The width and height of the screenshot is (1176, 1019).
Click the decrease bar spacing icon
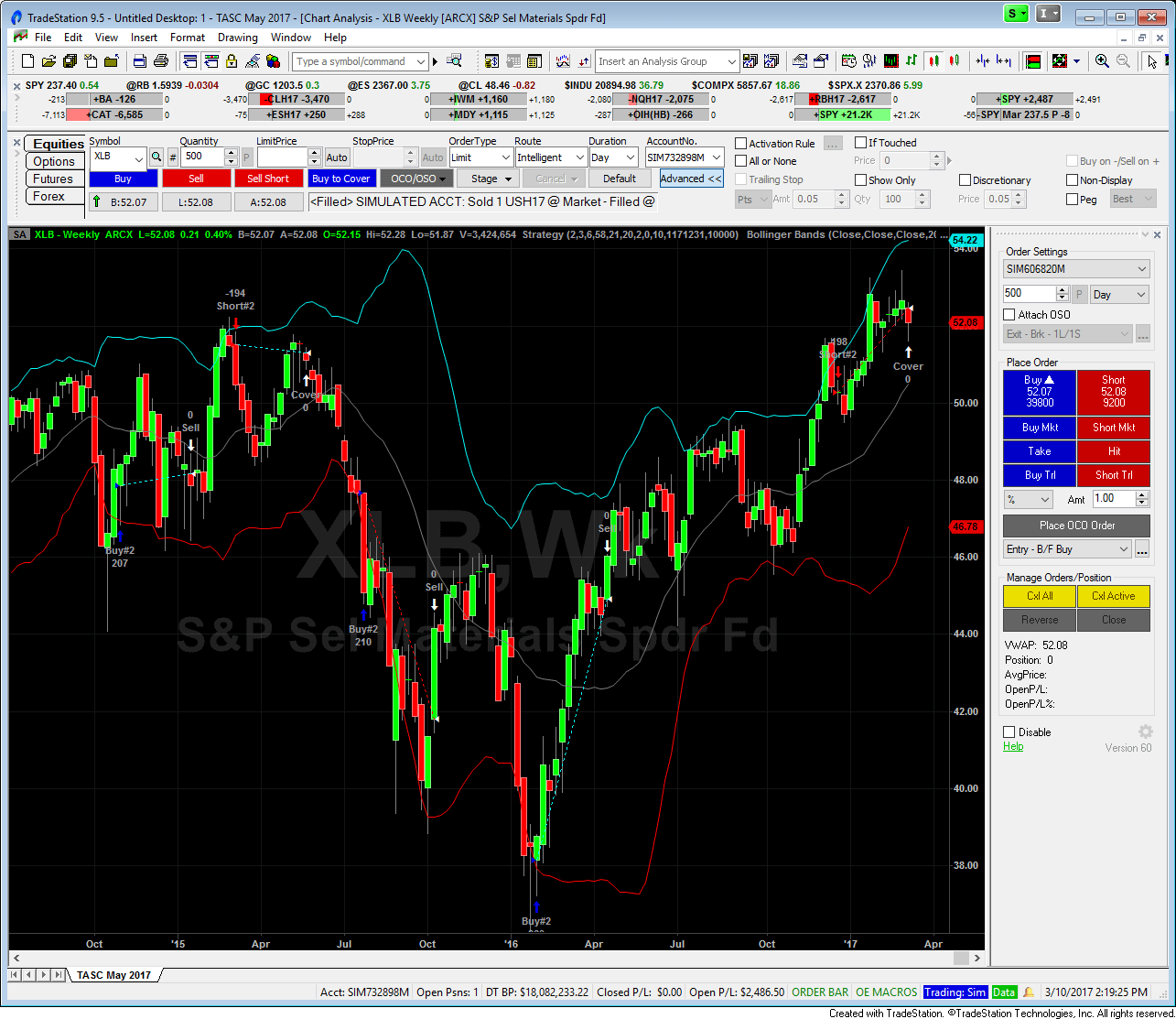point(983,61)
